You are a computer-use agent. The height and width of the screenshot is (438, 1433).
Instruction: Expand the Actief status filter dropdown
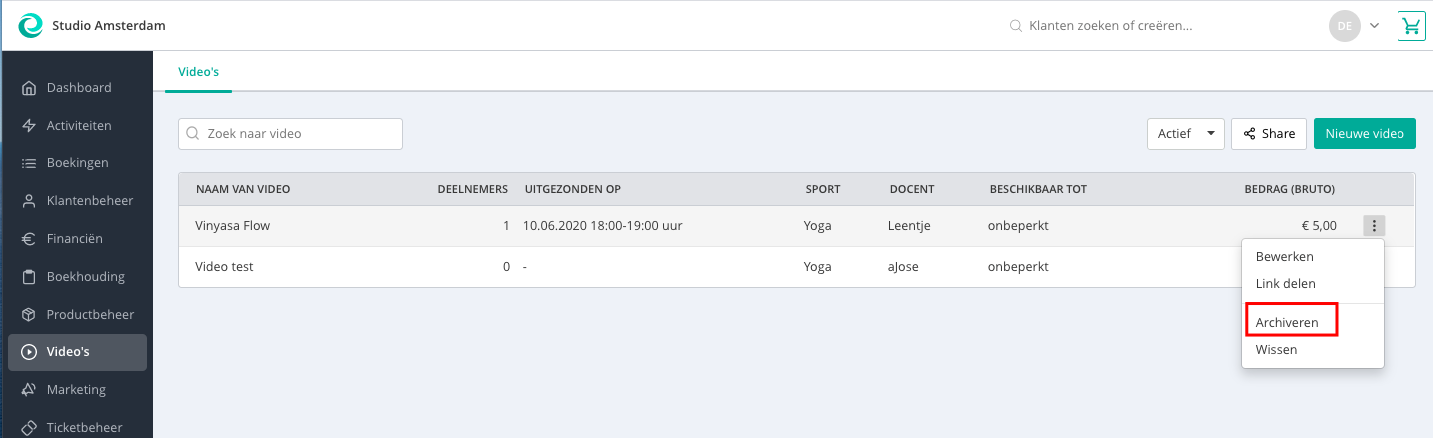coord(1185,134)
